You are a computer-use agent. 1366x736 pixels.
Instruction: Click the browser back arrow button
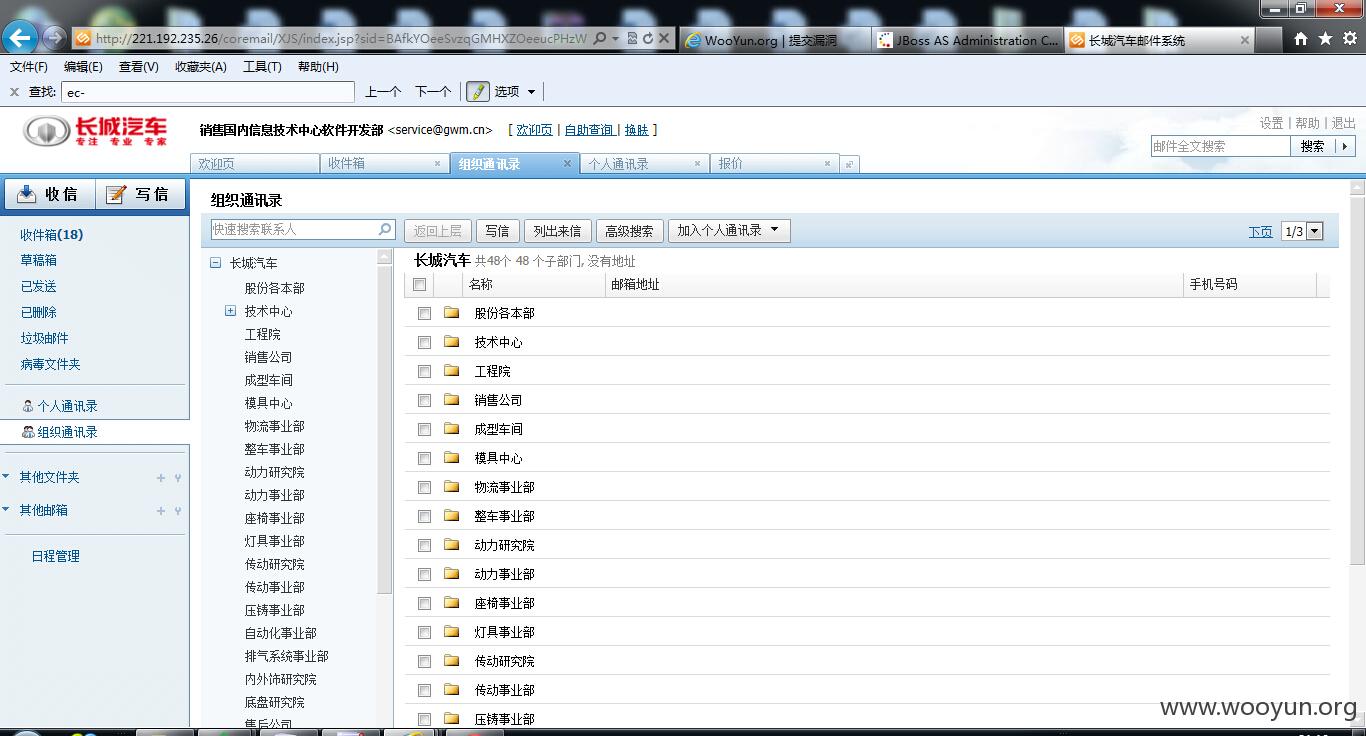click(20, 38)
